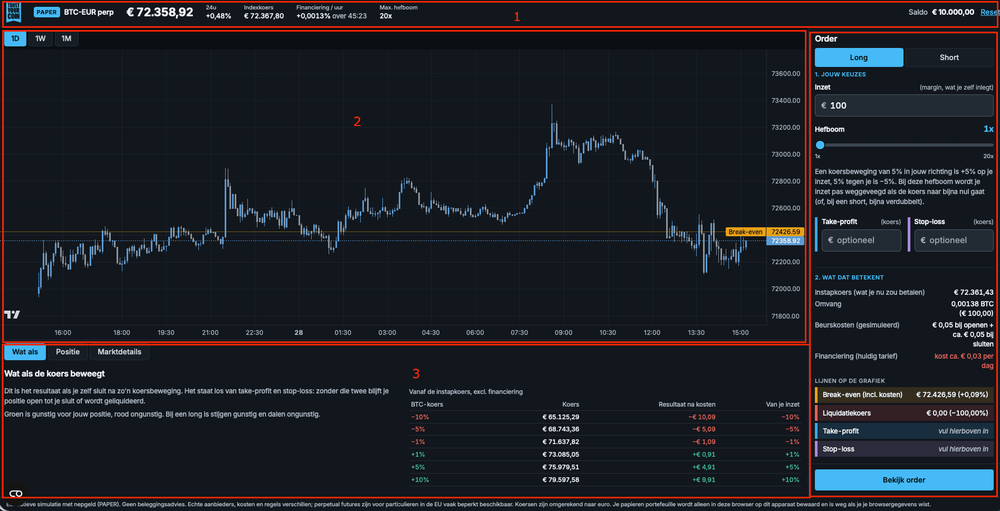This screenshot has height=511, width=1000.
Task: Open the Marktdetails tab
Action: tap(120, 352)
